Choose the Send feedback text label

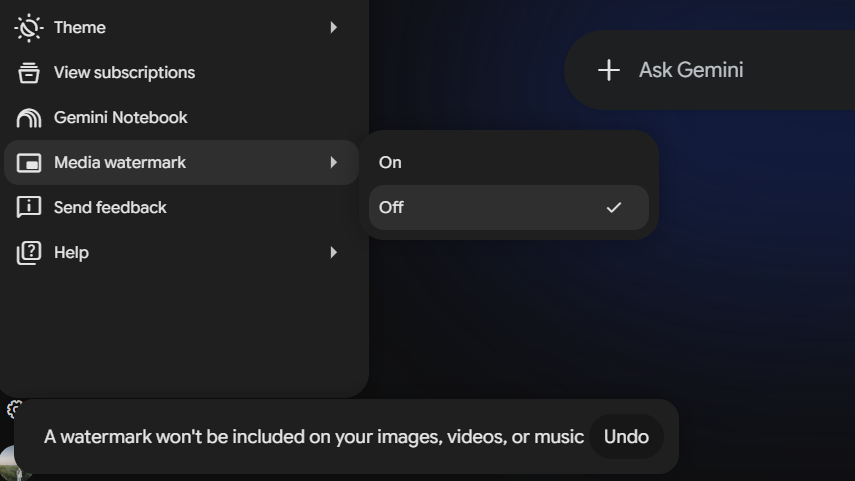110,208
